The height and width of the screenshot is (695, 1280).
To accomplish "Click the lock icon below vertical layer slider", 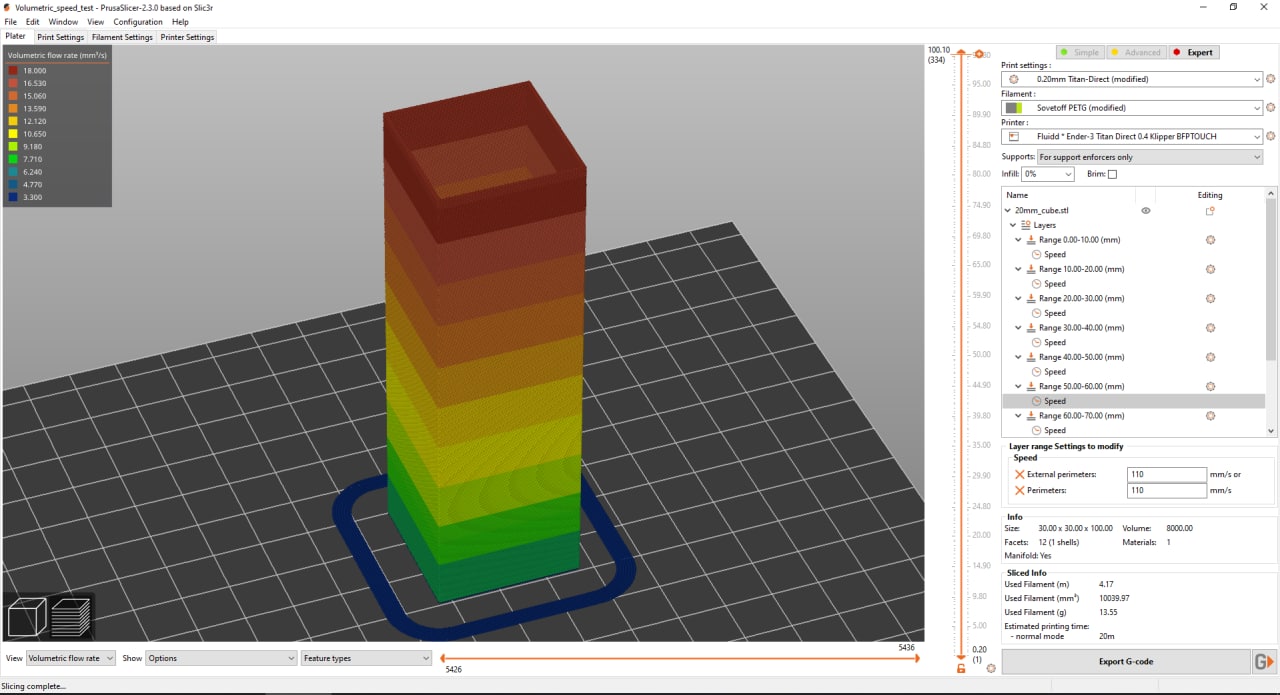I will (x=961, y=668).
